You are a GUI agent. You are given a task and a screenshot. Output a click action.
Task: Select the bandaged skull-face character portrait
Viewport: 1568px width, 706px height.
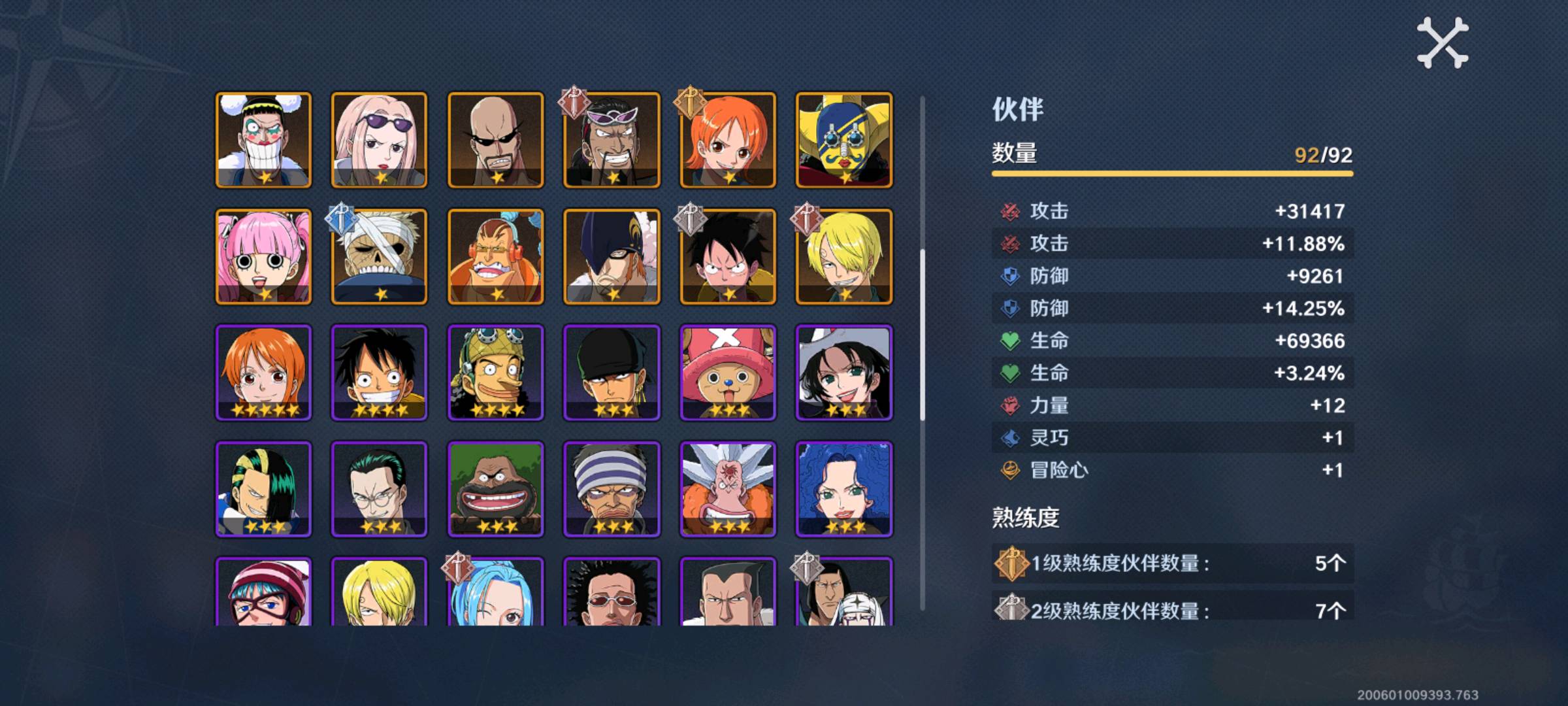coord(380,256)
